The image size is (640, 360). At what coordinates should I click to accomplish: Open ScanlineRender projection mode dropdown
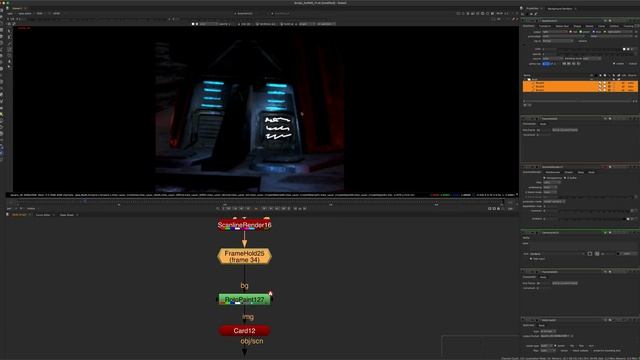pos(554,202)
